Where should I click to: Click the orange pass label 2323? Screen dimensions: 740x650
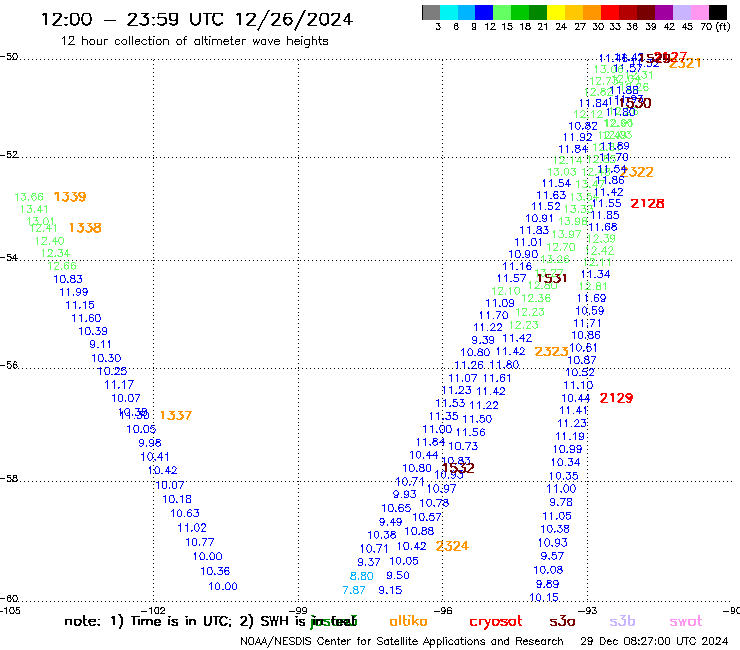coord(551,352)
